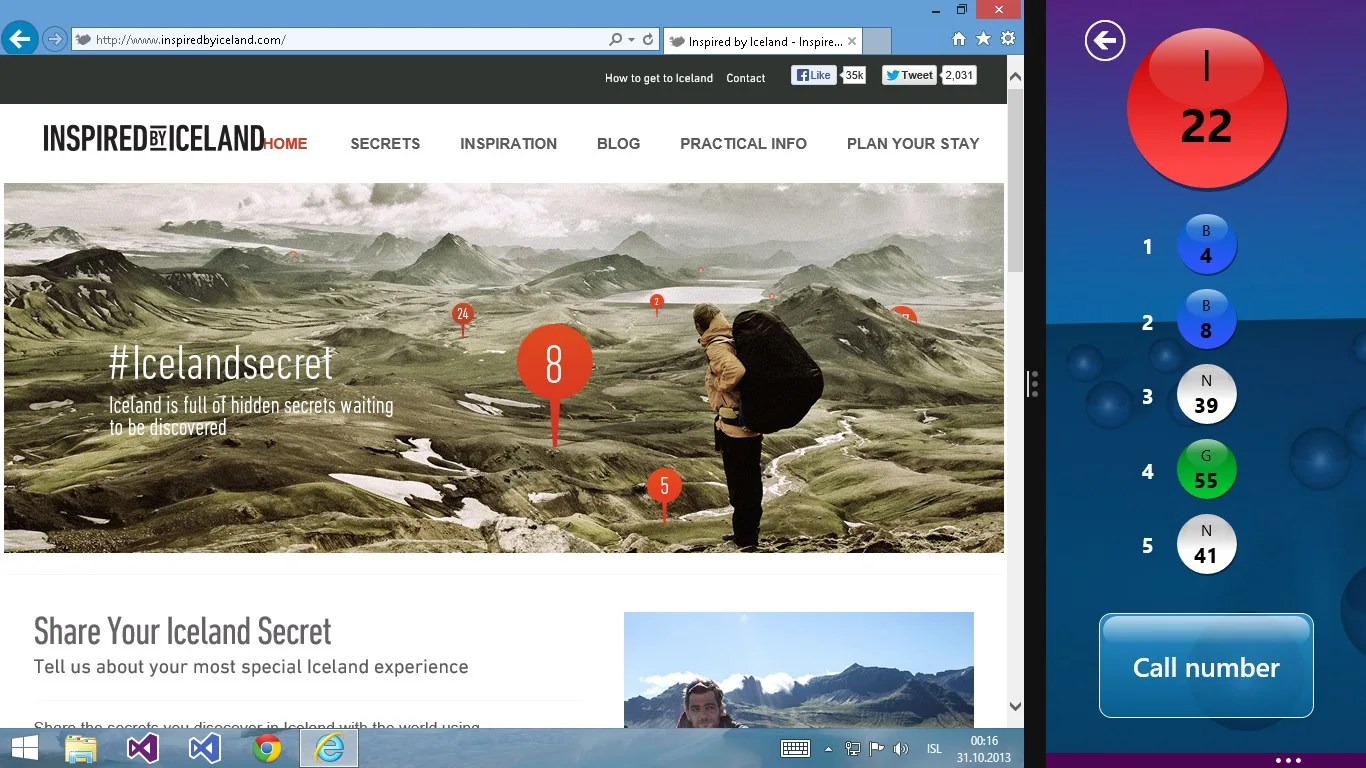The width and height of the screenshot is (1366, 768).
Task: Open the touch keyboard tray icon
Action: [x=795, y=749]
